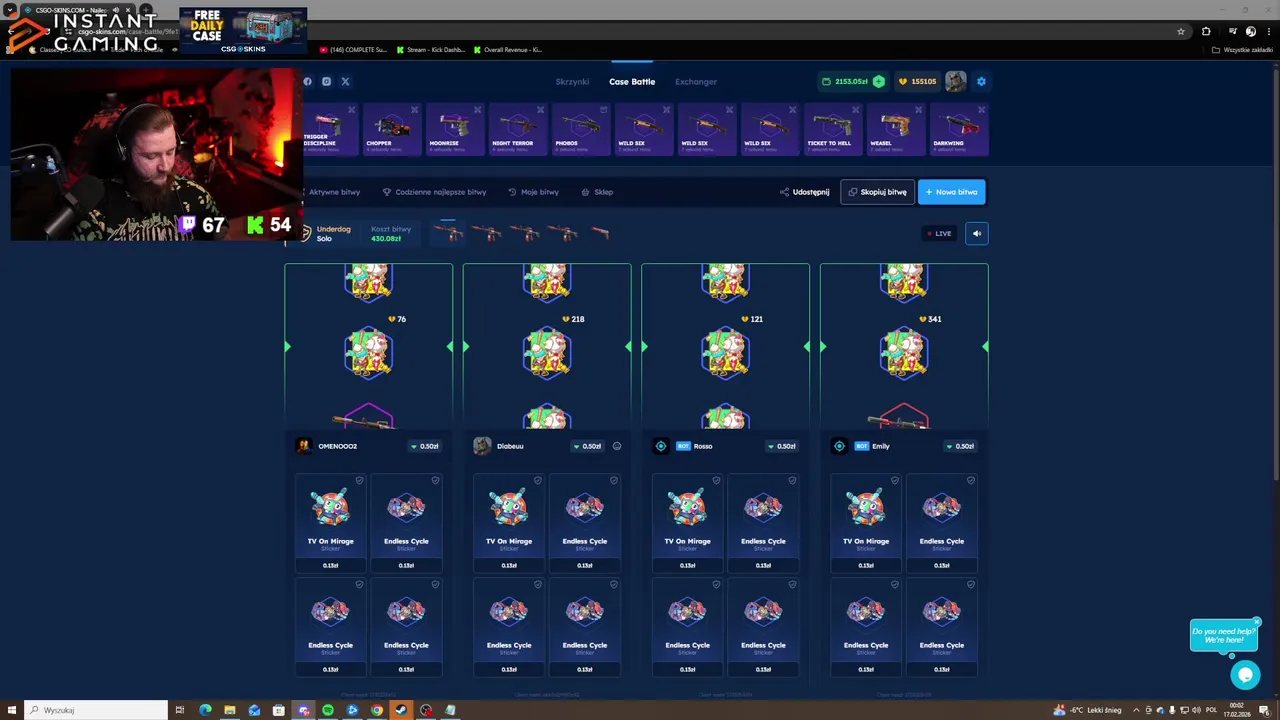Open the site settings gear icon
The width and height of the screenshot is (1280, 720).
tap(981, 82)
